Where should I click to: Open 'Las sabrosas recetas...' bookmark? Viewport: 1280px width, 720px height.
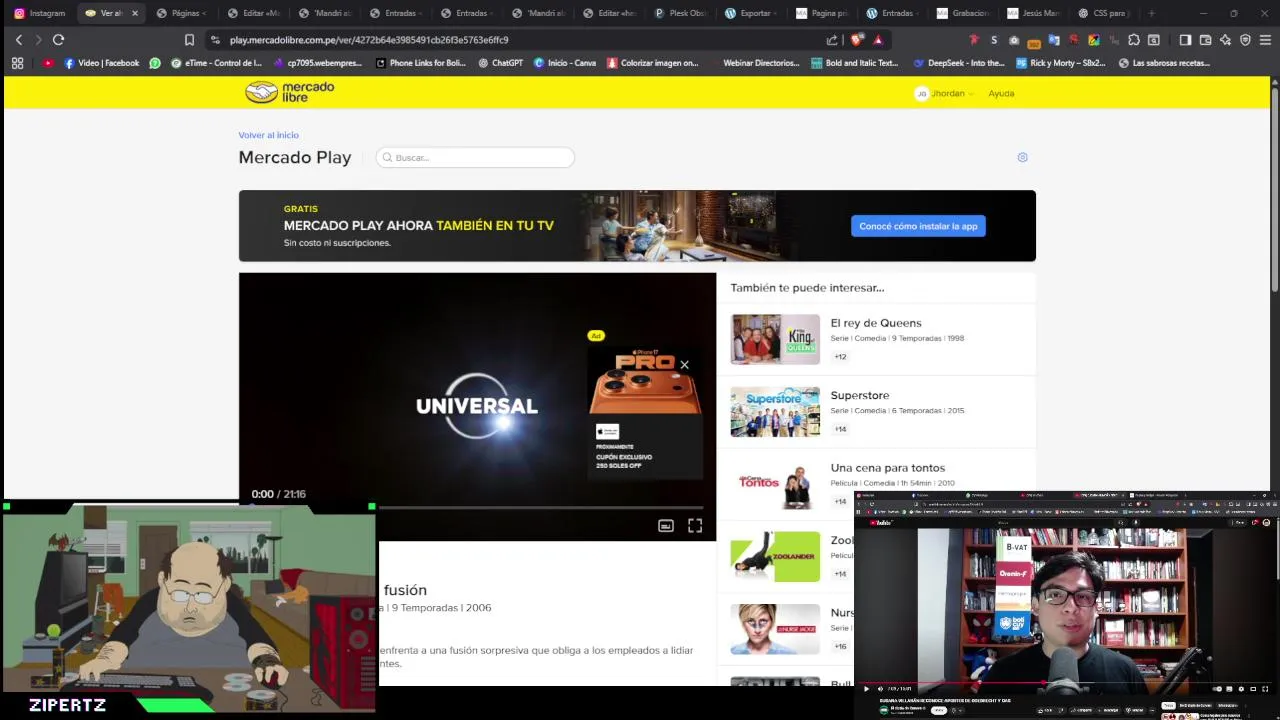pyautogui.click(x=1164, y=63)
